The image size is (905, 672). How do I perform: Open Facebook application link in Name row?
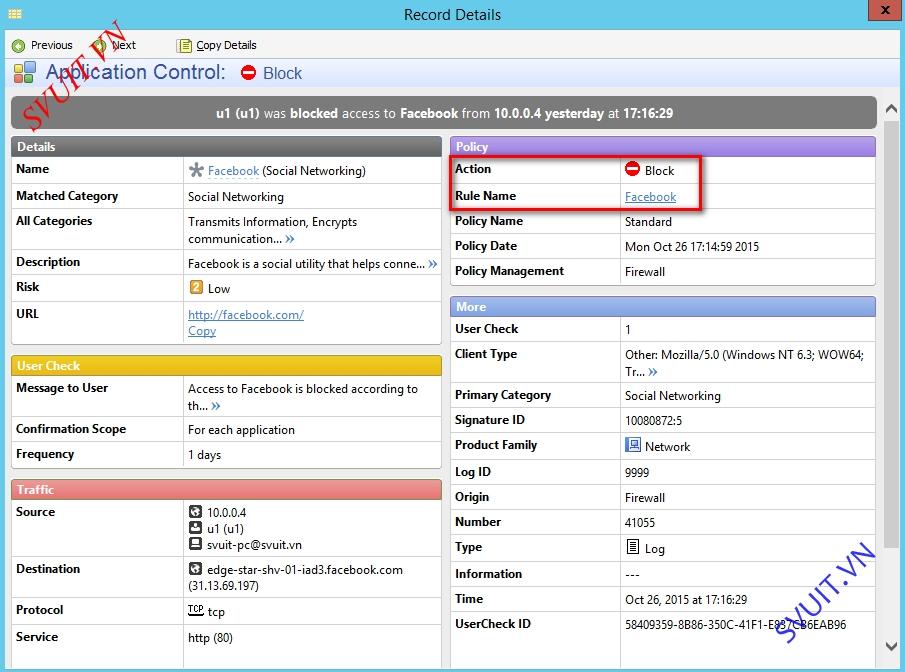pos(233,171)
